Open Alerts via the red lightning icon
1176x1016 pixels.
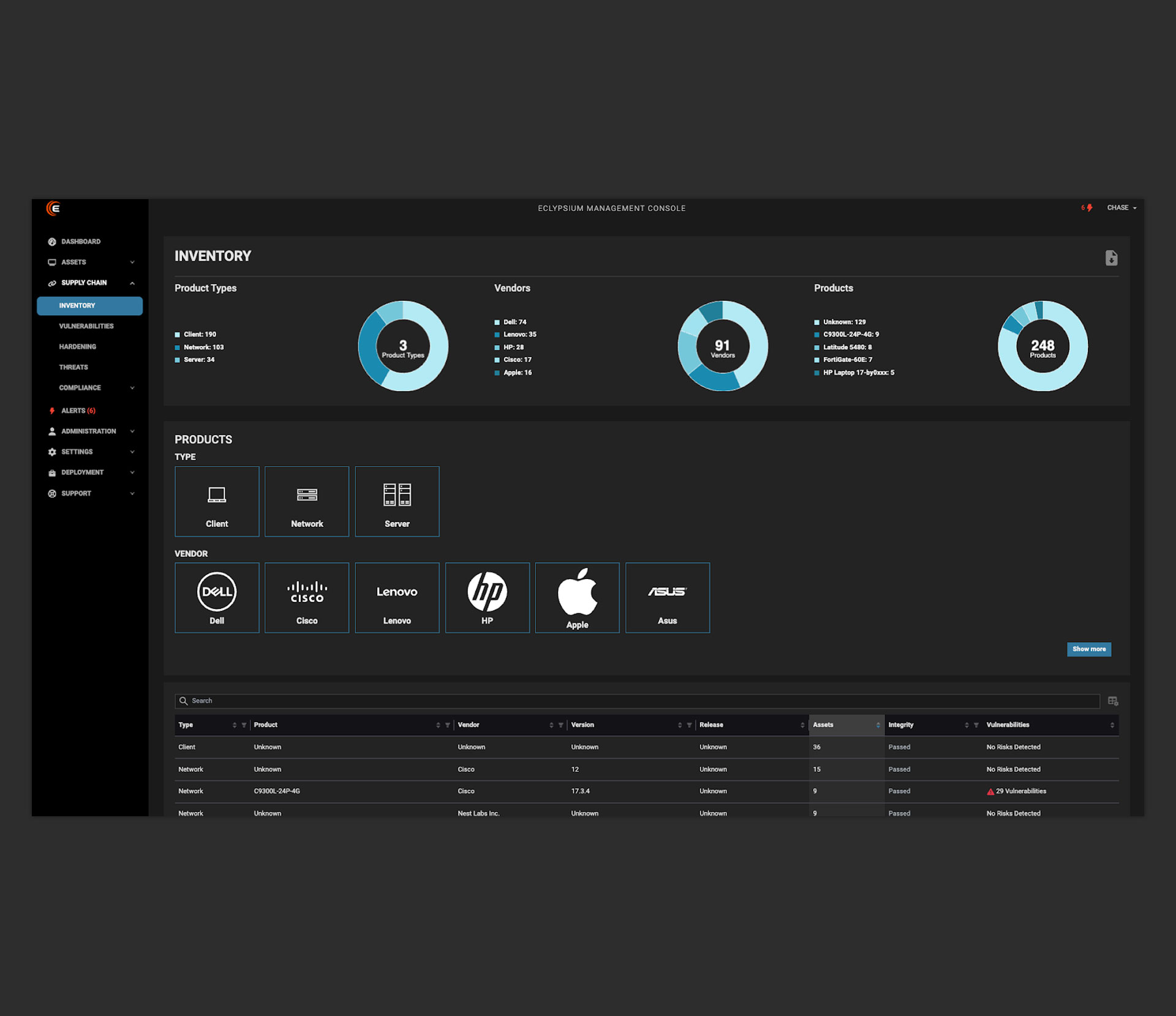tap(52, 410)
